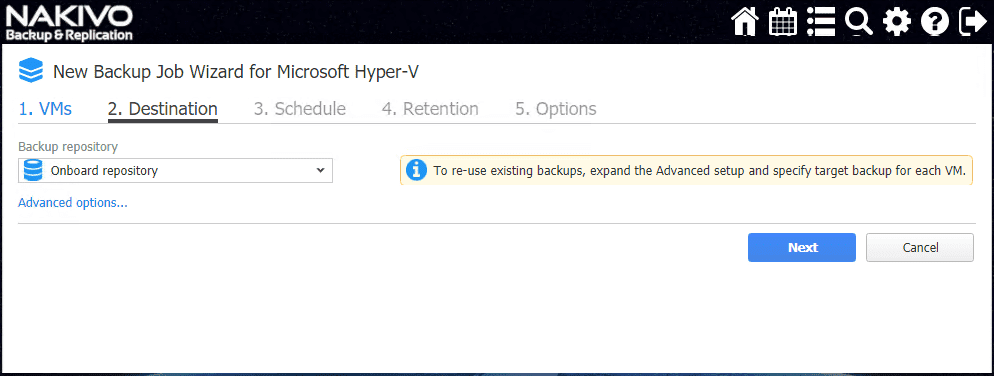Open the 4. Retention step
Image resolution: width=994 pixels, height=376 pixels.
click(x=430, y=109)
